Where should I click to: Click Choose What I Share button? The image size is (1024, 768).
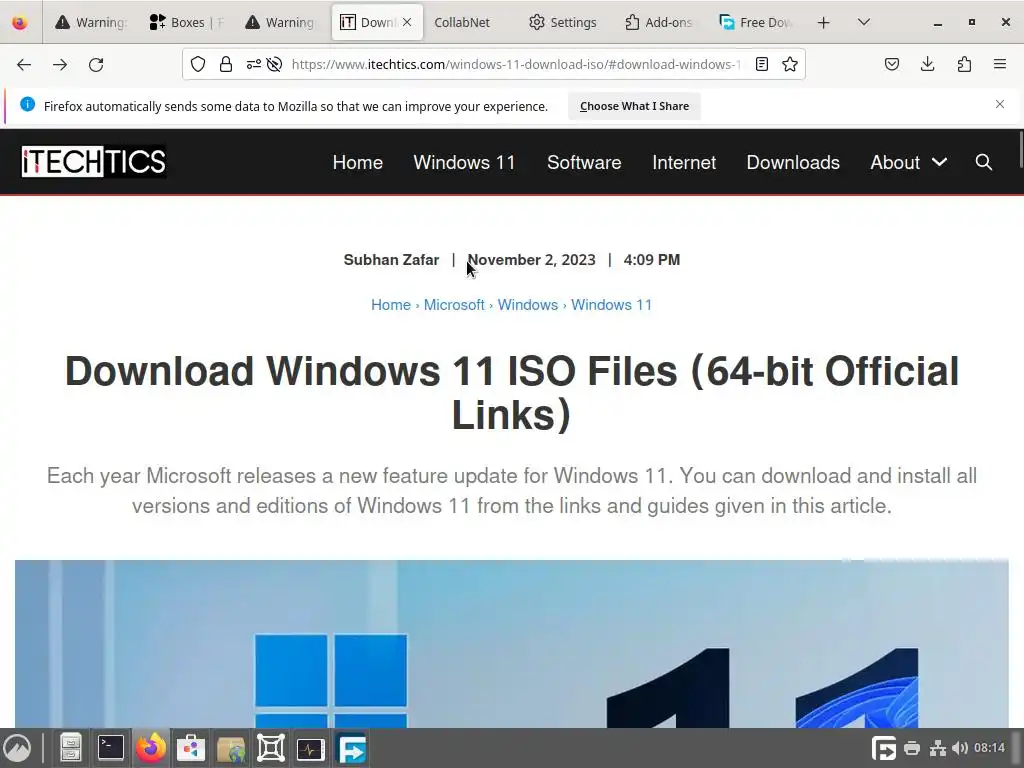(634, 106)
